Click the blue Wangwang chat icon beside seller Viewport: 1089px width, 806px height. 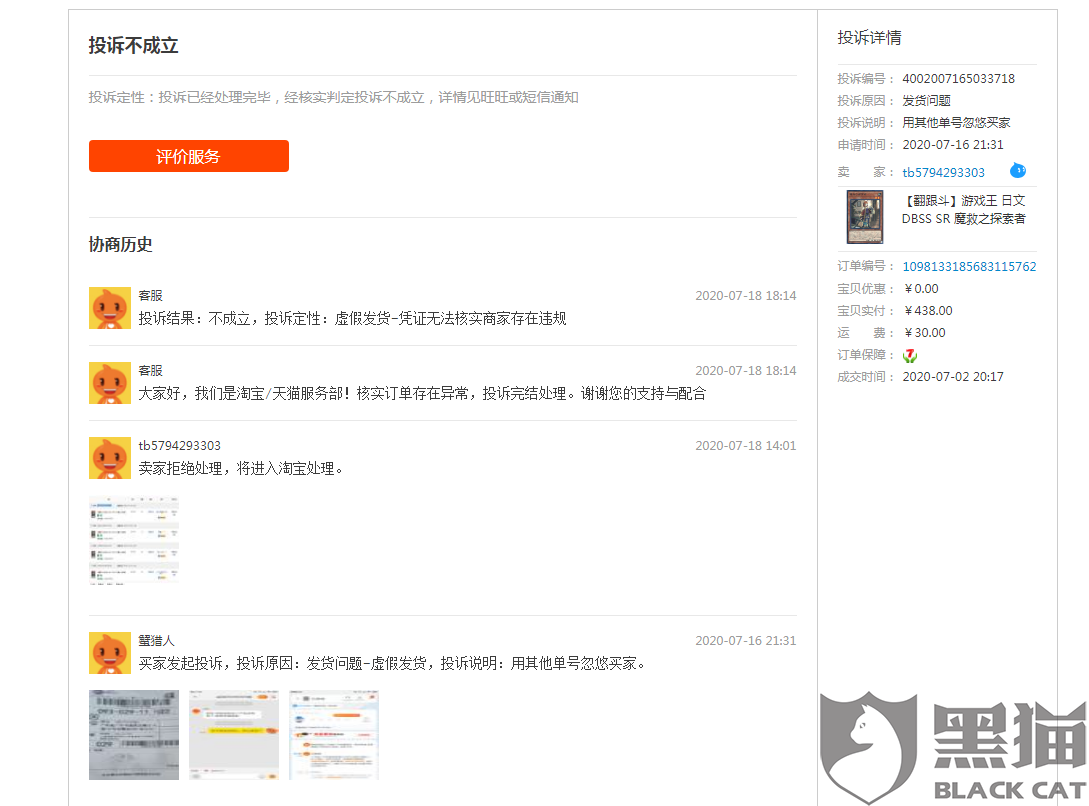point(1017,170)
